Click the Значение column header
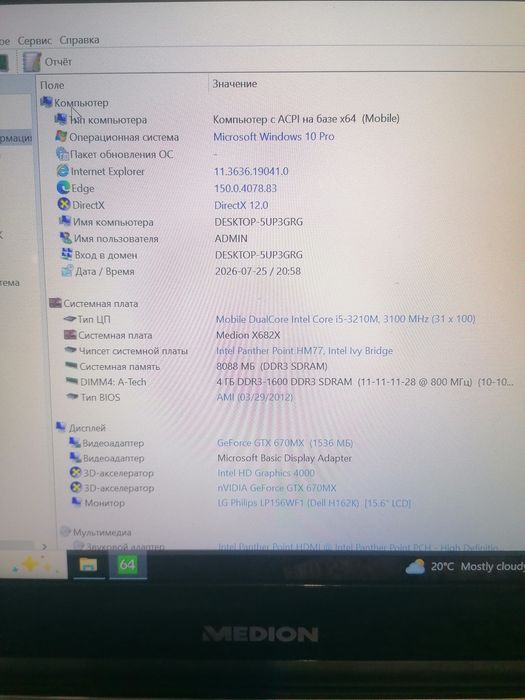This screenshot has height=700, width=525. (234, 83)
